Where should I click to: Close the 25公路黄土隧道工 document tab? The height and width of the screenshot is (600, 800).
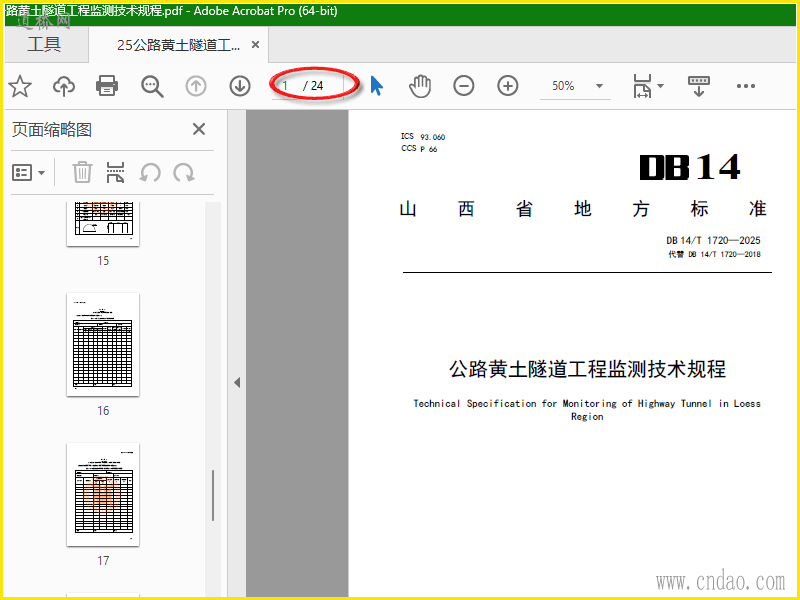point(256,45)
